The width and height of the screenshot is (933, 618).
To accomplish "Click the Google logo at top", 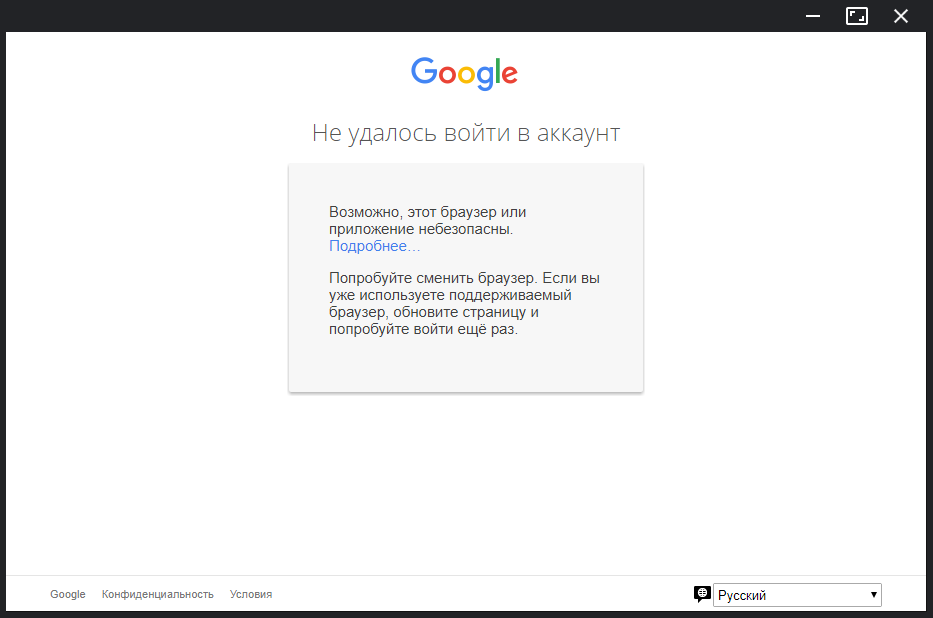I will 464,74.
